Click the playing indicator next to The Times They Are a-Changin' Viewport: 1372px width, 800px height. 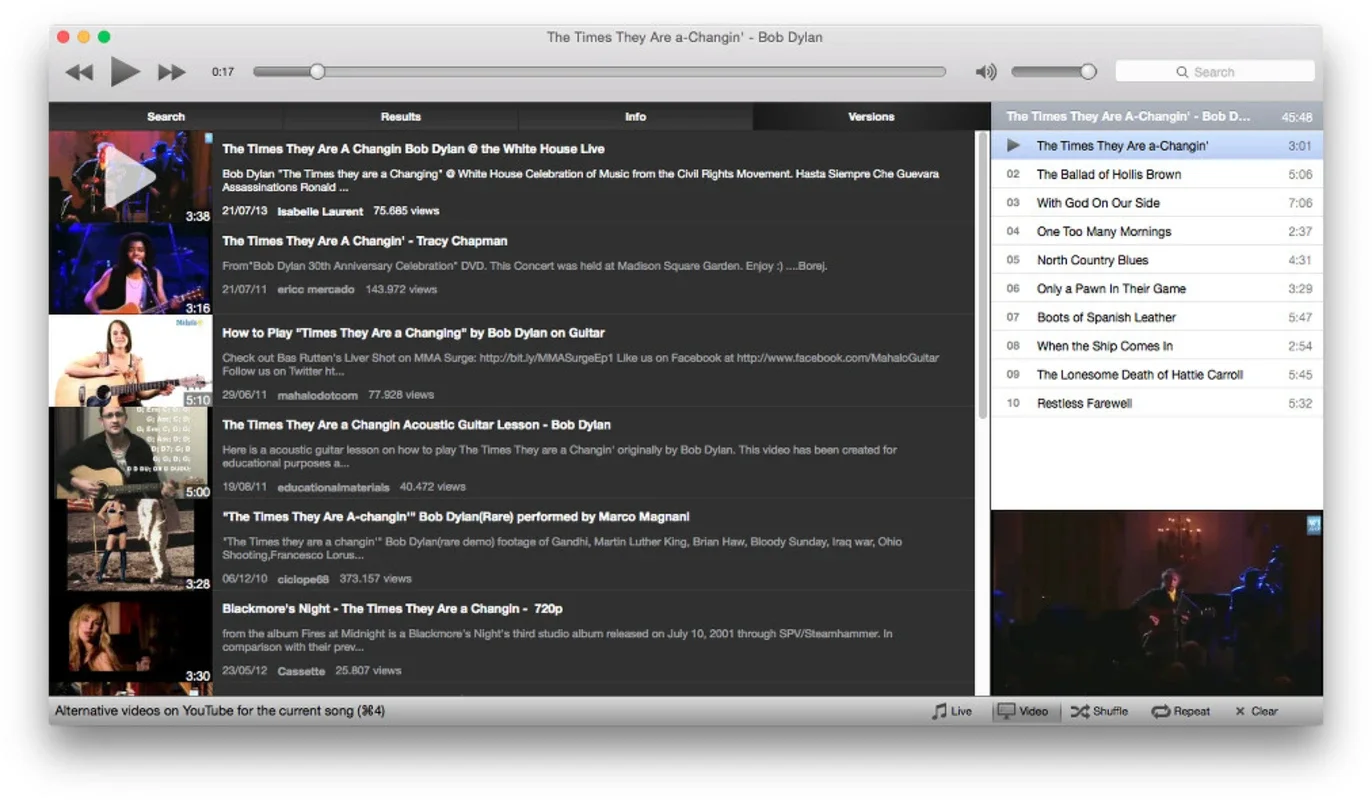click(x=1013, y=146)
